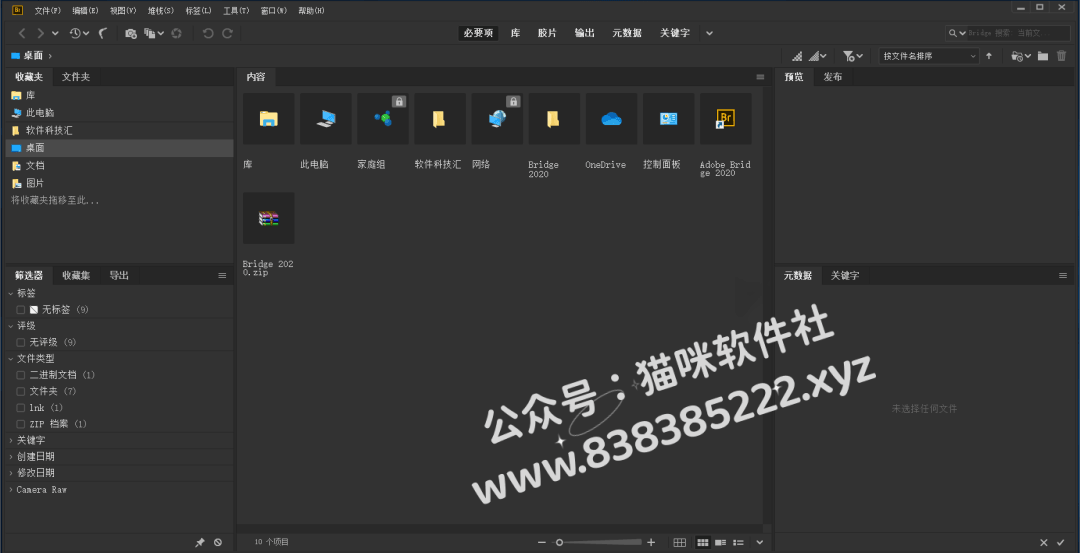Image resolution: width=1080 pixels, height=553 pixels.
Task: Apply metadata with the checkmark icon
Action: [1061, 542]
